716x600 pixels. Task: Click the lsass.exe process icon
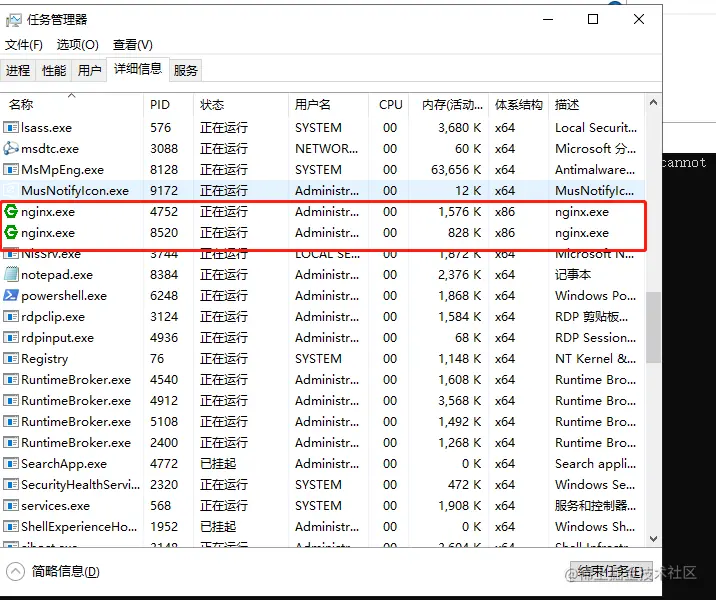pyautogui.click(x=11, y=127)
